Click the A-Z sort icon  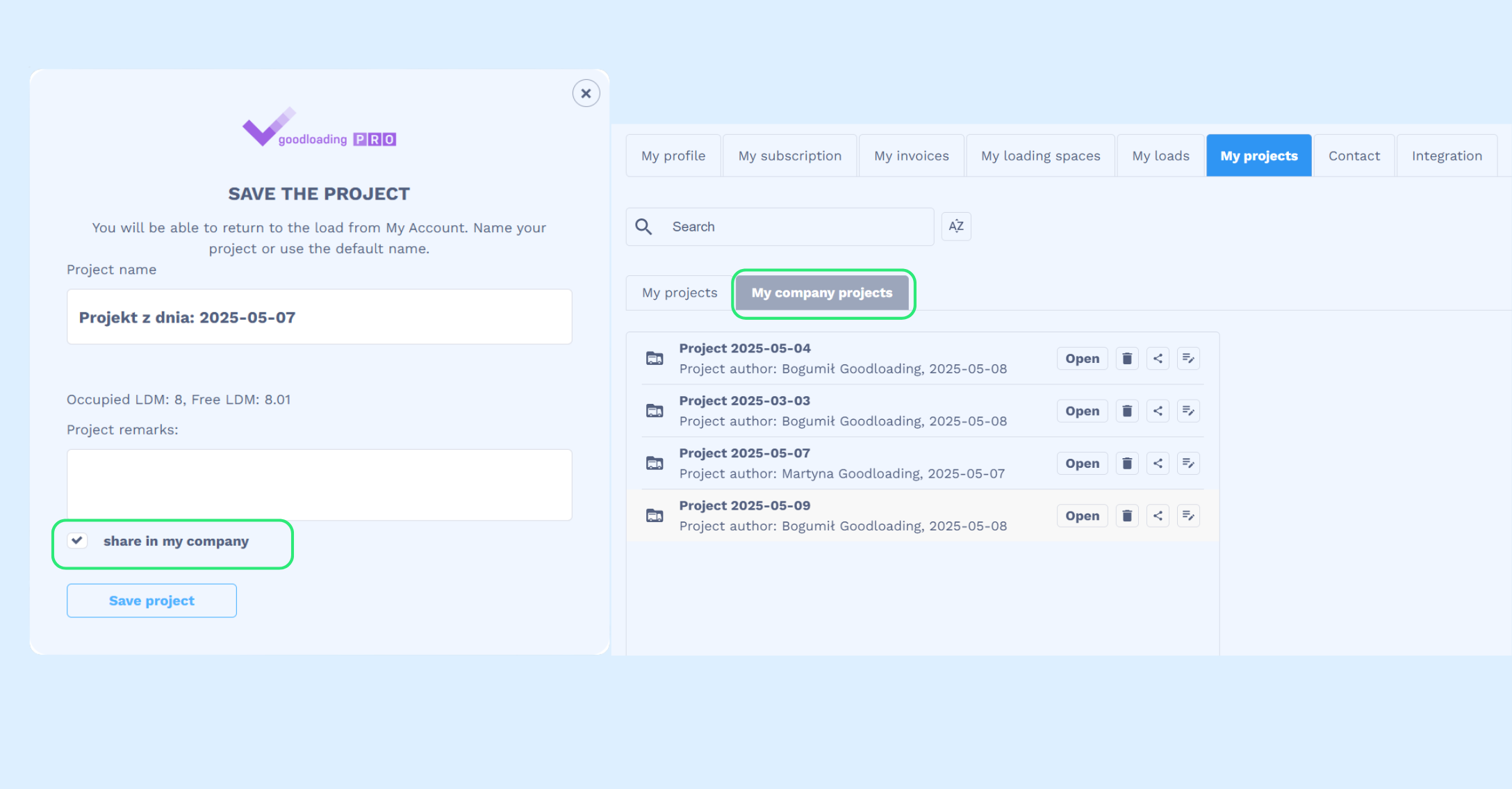pyautogui.click(x=956, y=227)
